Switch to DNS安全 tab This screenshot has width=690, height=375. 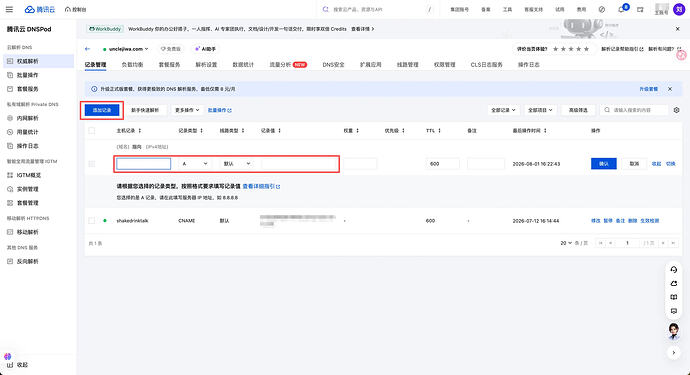333,65
